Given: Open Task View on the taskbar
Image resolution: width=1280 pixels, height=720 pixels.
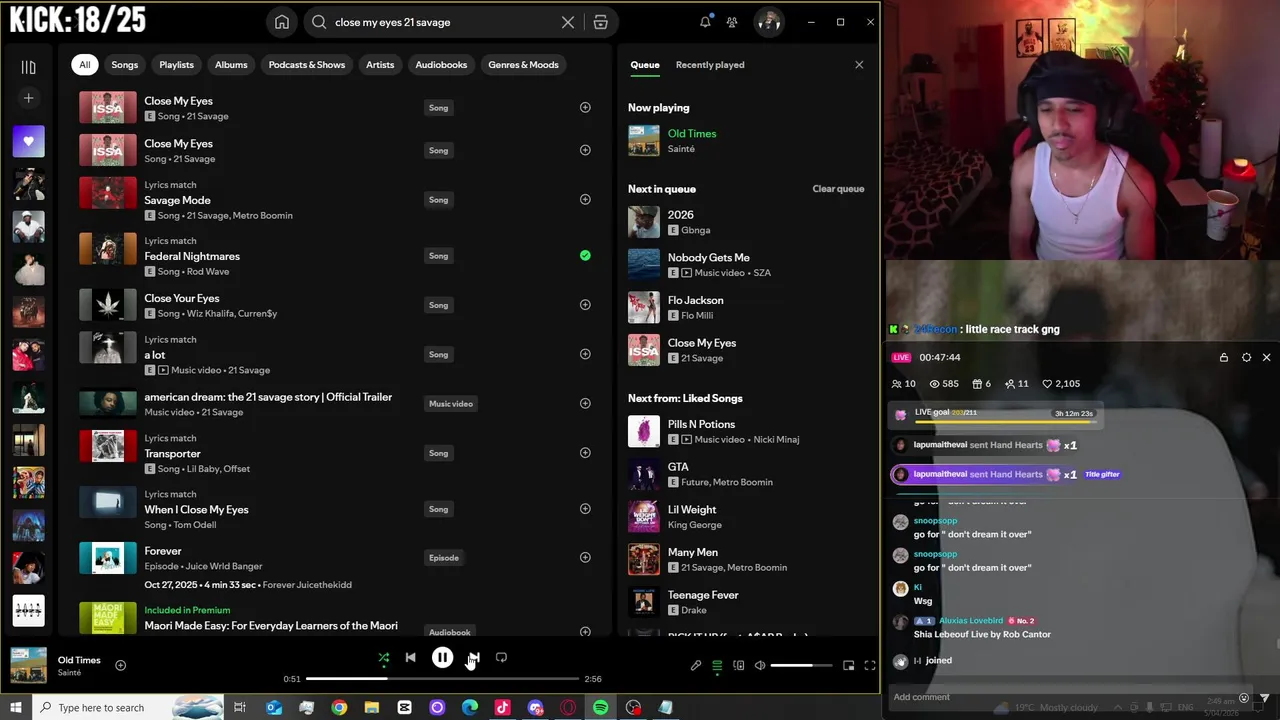Looking at the screenshot, I should 240,708.
